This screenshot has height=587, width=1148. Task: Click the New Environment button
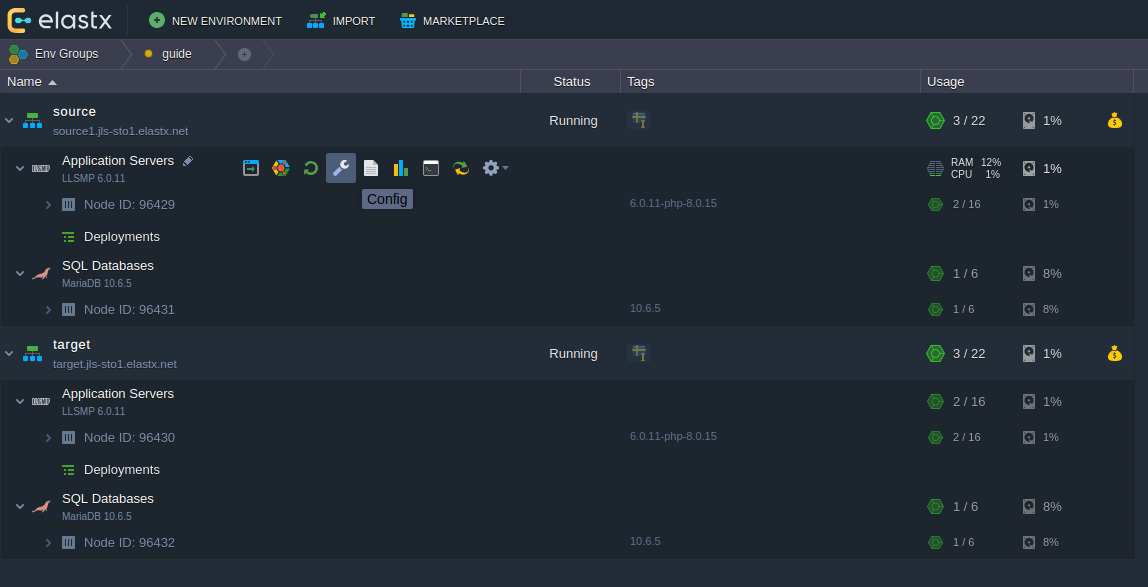[215, 21]
